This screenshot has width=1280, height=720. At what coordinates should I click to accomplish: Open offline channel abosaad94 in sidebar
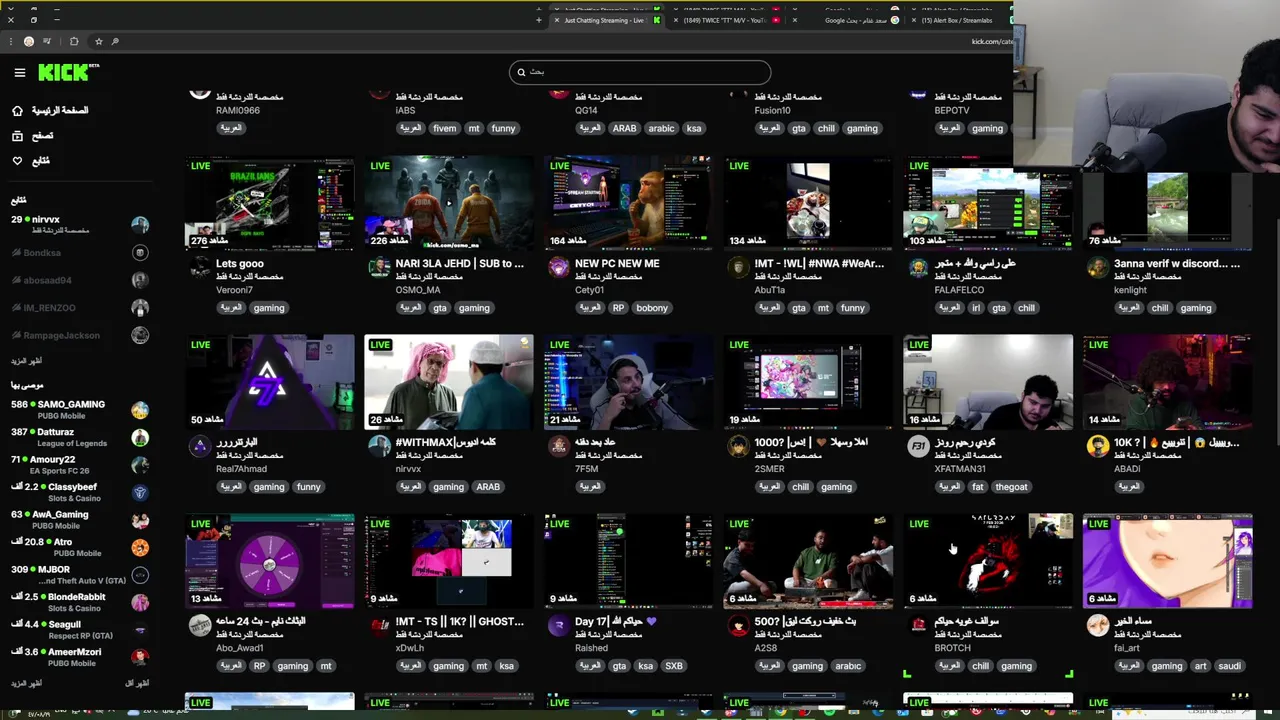pyautogui.click(x=78, y=280)
